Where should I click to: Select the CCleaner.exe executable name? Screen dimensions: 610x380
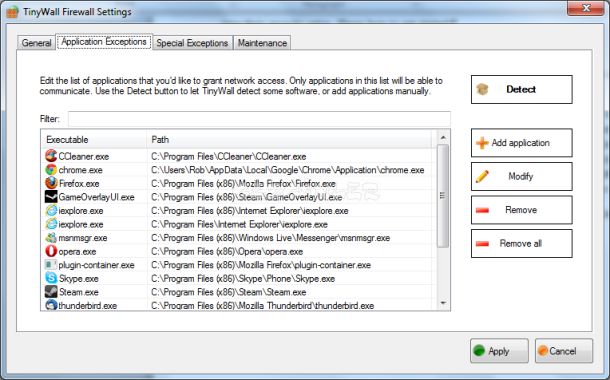click(x=84, y=156)
